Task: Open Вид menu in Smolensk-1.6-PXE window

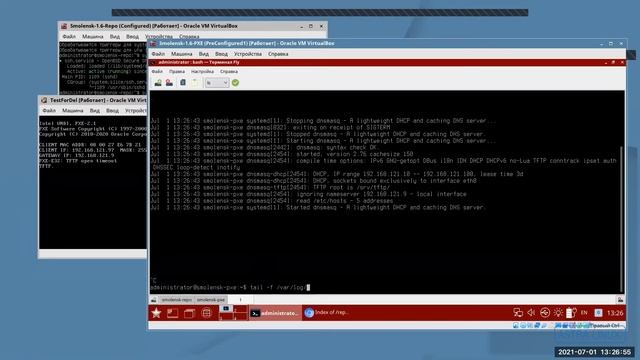Action: point(204,54)
